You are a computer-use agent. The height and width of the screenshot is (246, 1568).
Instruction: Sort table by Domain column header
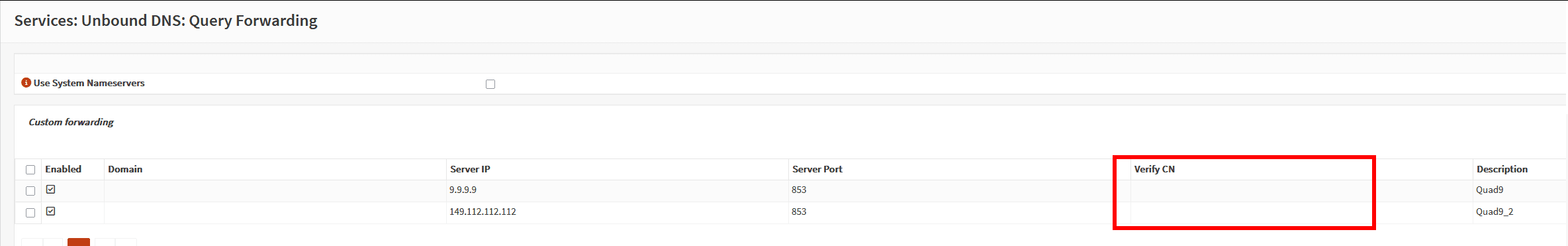(x=125, y=169)
